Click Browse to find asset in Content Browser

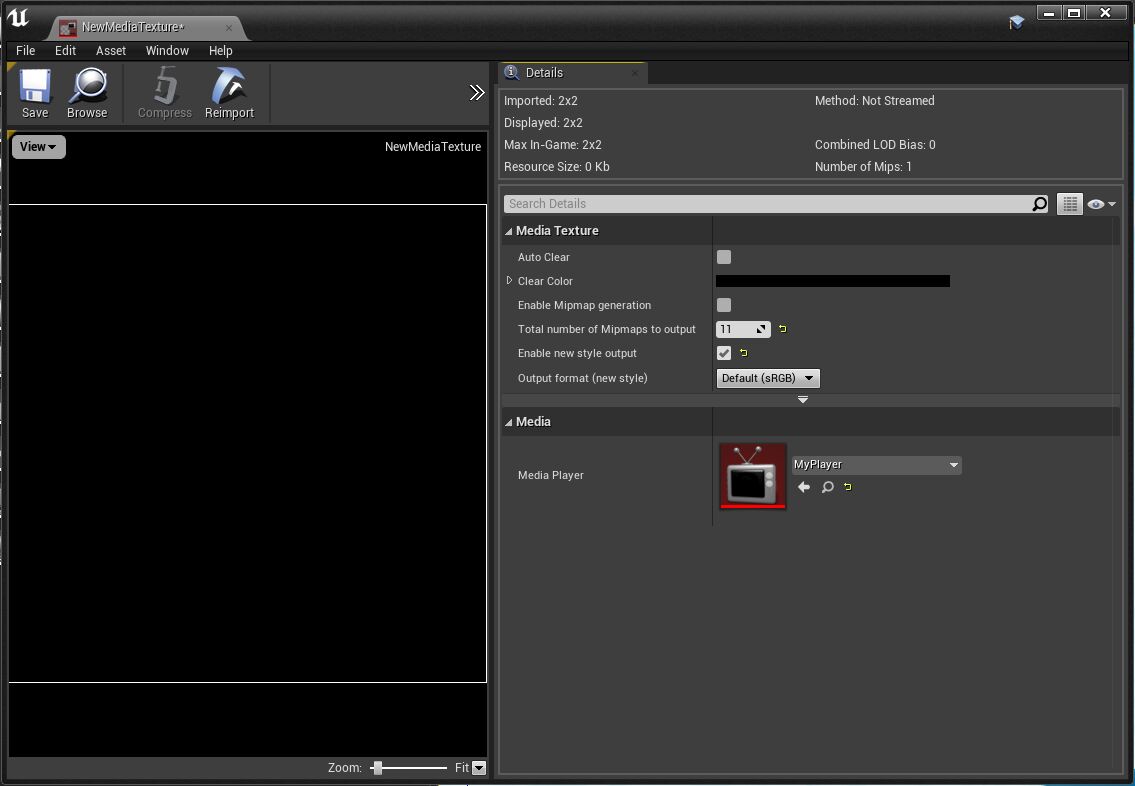point(87,94)
